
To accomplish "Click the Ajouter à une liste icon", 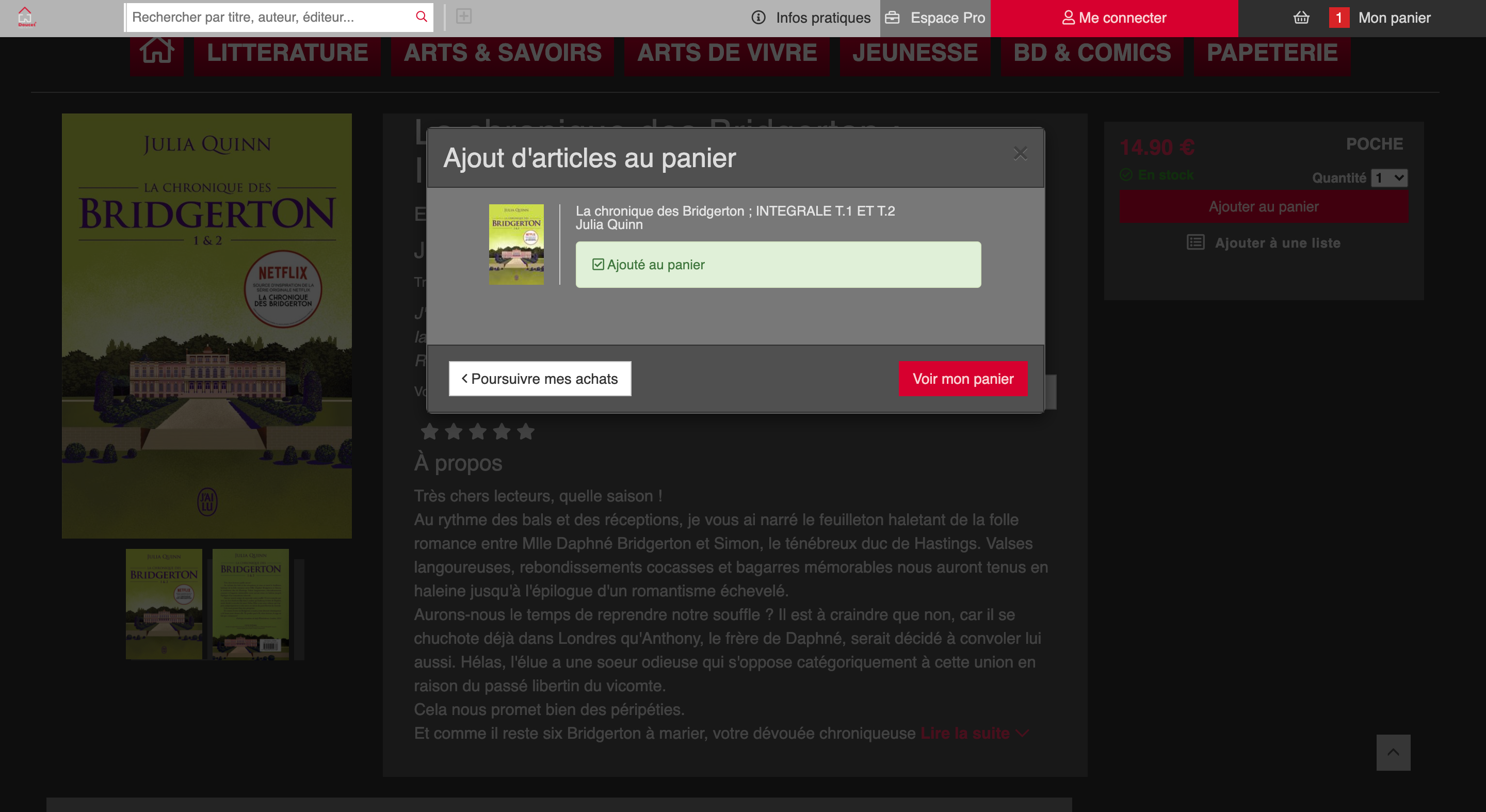I will point(1196,242).
